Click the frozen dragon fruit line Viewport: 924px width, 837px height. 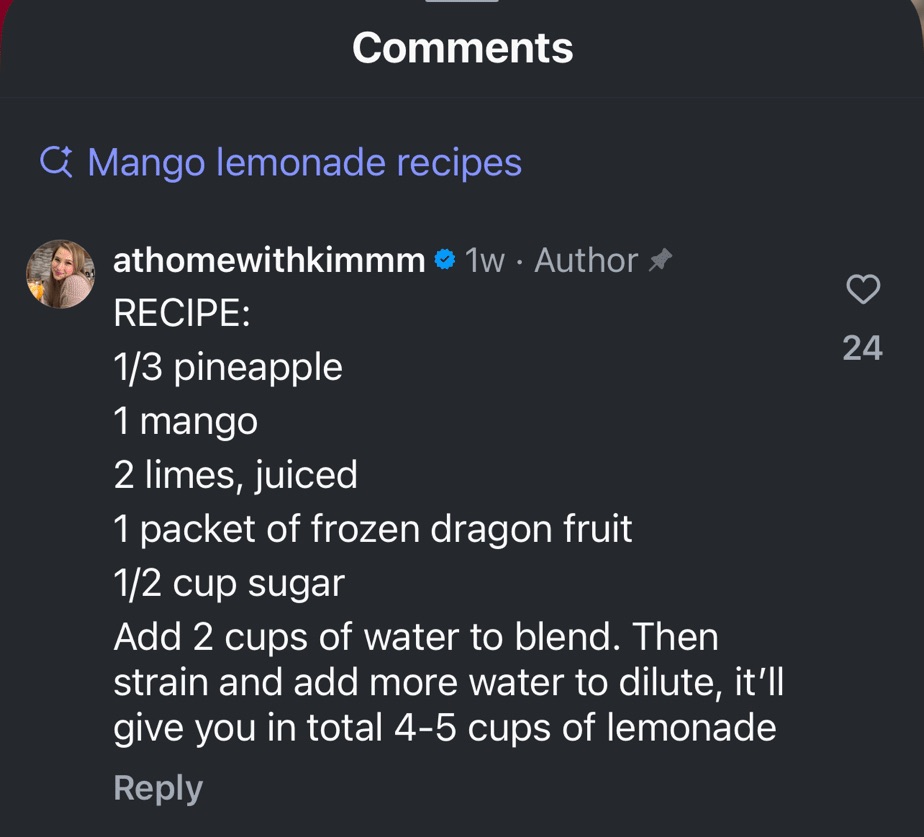pyautogui.click(x=373, y=529)
